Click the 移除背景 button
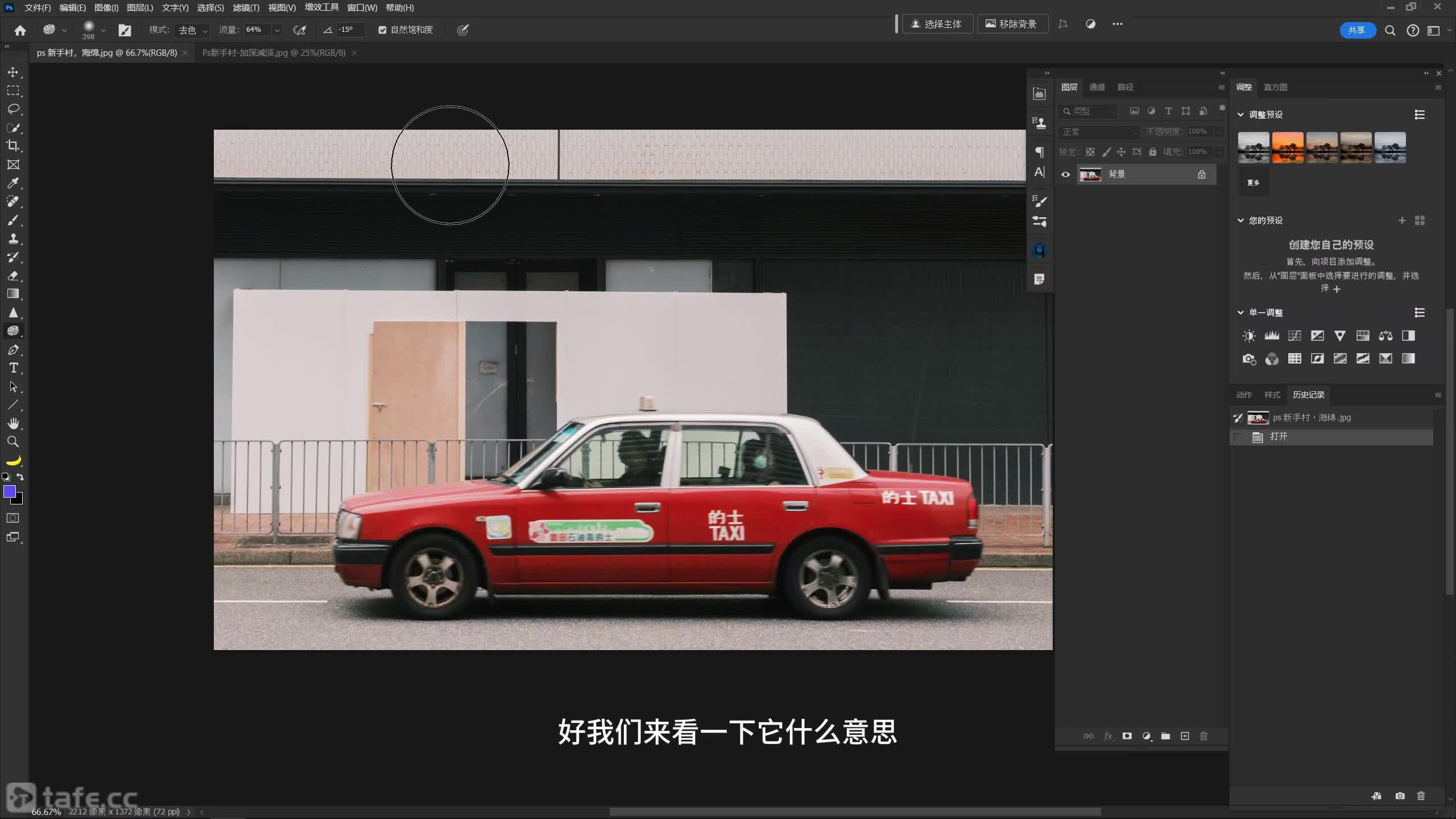Screen dimensions: 1456x819 1012,24
